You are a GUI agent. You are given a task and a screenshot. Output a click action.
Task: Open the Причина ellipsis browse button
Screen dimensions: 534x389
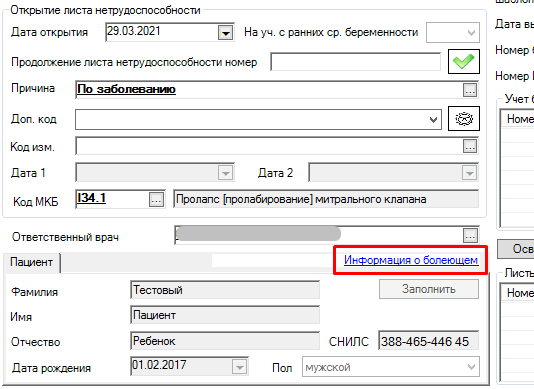pos(470,90)
